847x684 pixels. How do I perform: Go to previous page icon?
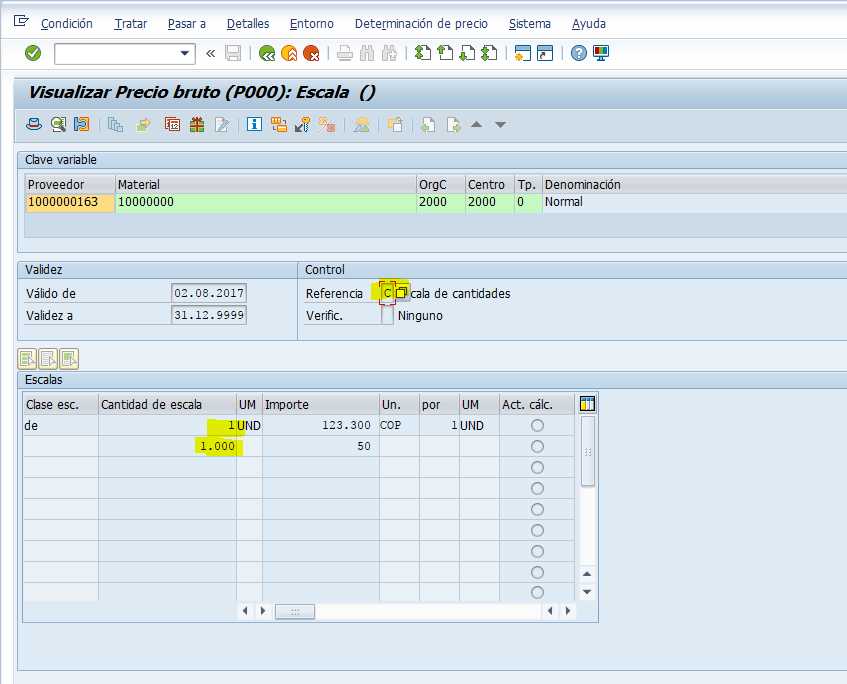click(445, 53)
